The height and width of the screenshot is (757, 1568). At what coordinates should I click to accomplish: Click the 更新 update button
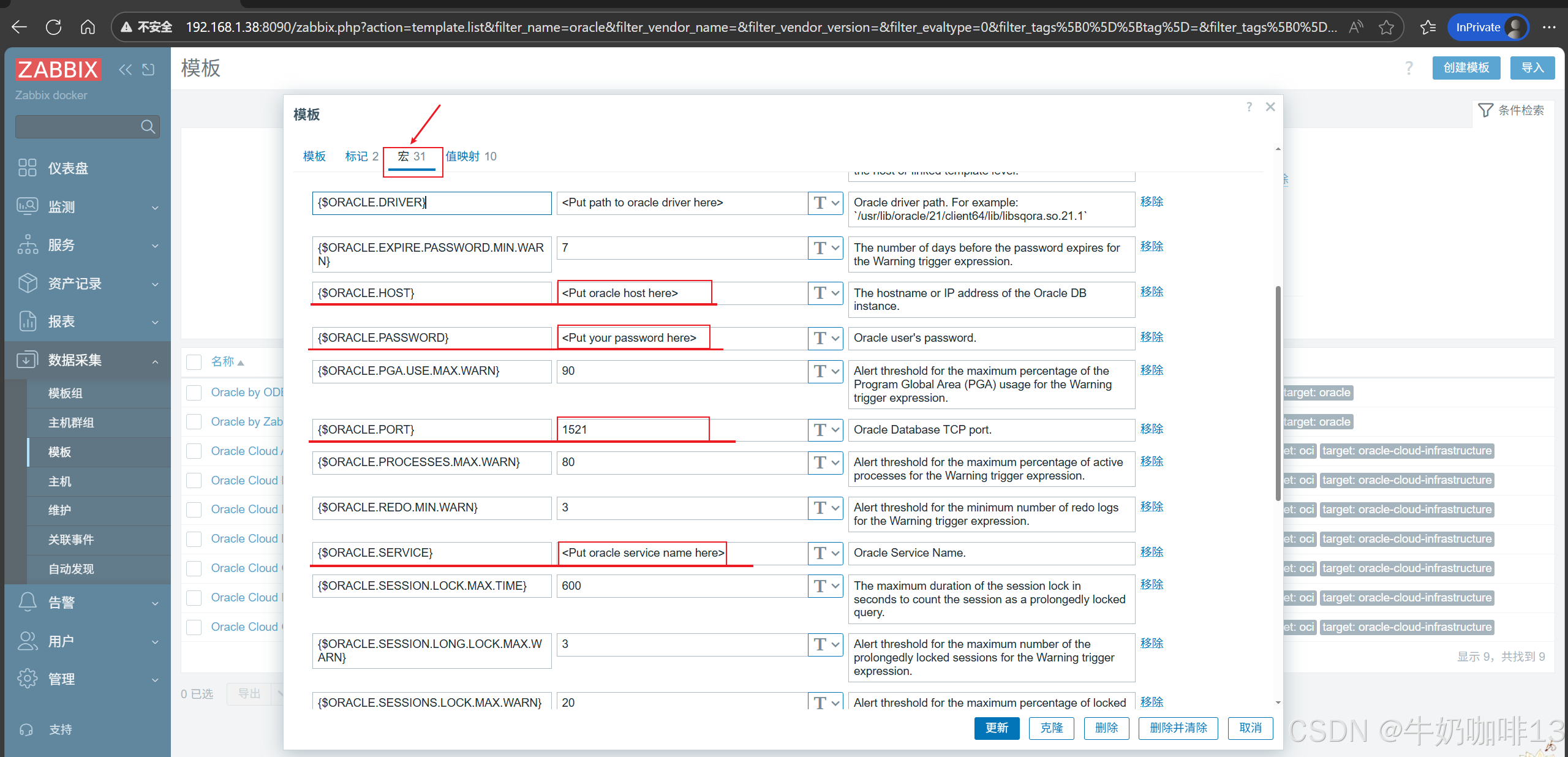pos(996,728)
